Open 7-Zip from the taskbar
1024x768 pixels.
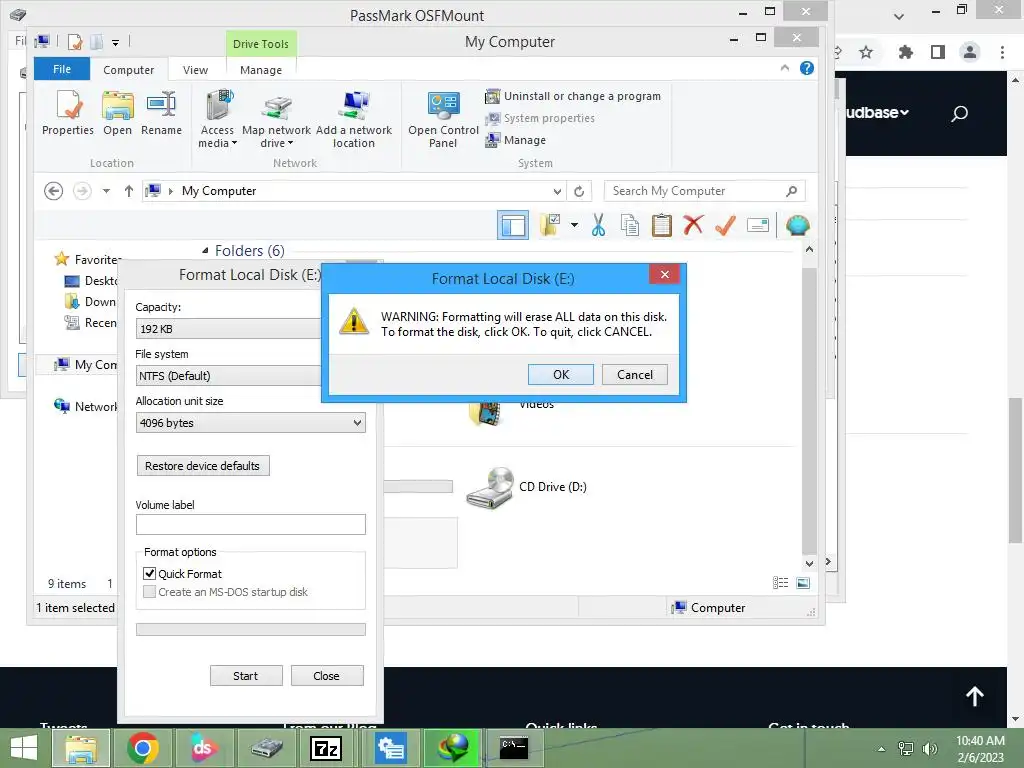point(326,748)
